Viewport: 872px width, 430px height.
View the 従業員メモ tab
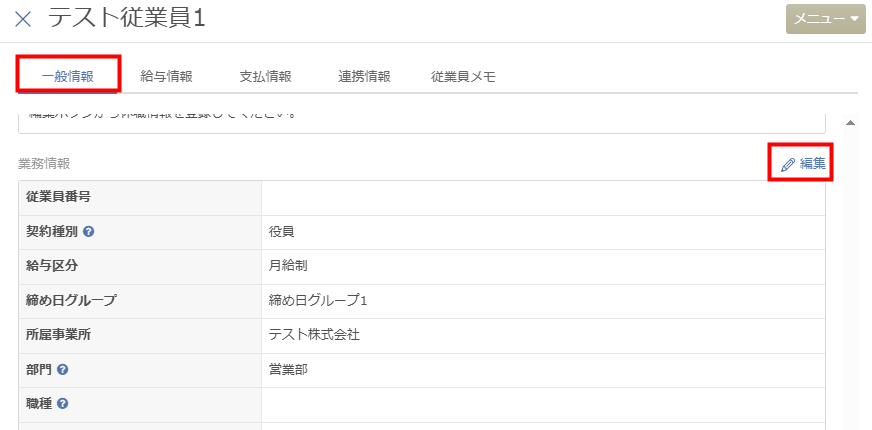click(463, 77)
